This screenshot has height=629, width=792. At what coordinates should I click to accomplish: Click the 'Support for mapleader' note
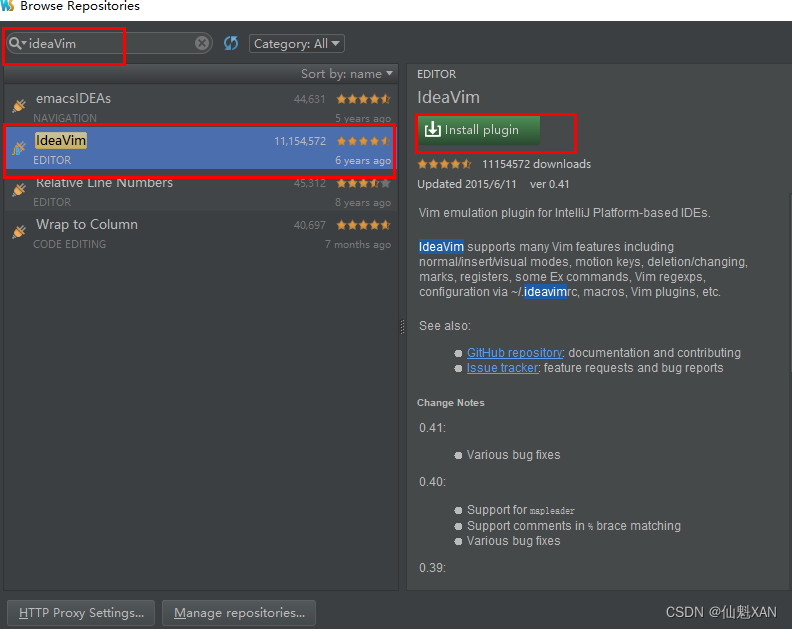[x=521, y=510]
